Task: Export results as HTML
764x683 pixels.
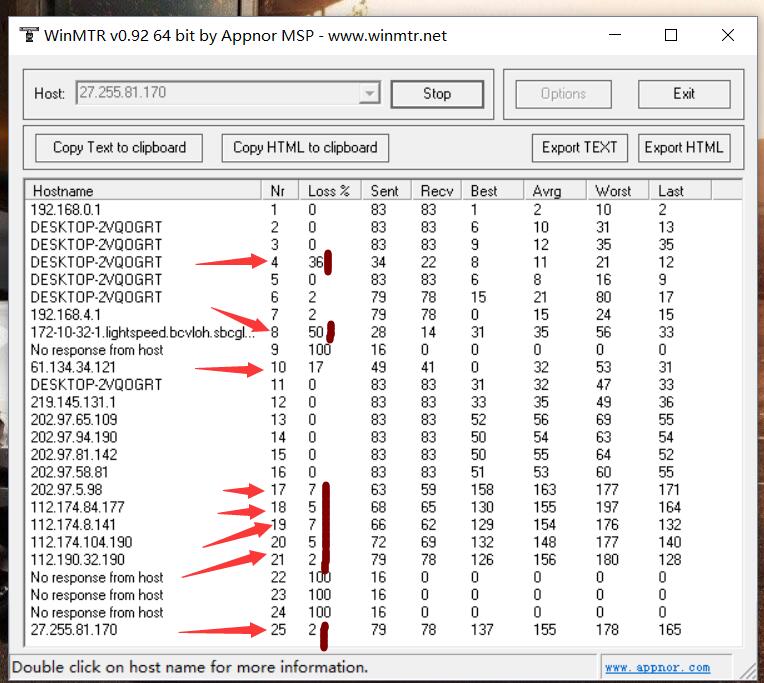Action: pos(684,148)
